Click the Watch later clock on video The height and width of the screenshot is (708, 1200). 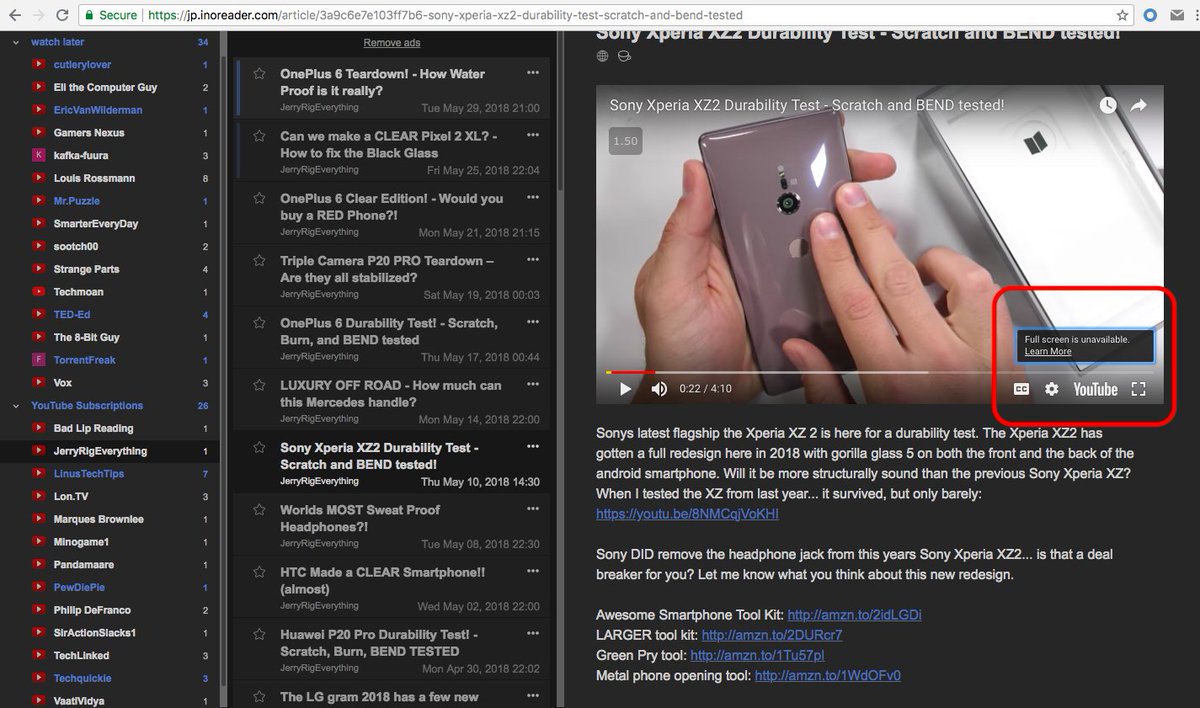pyautogui.click(x=1107, y=105)
